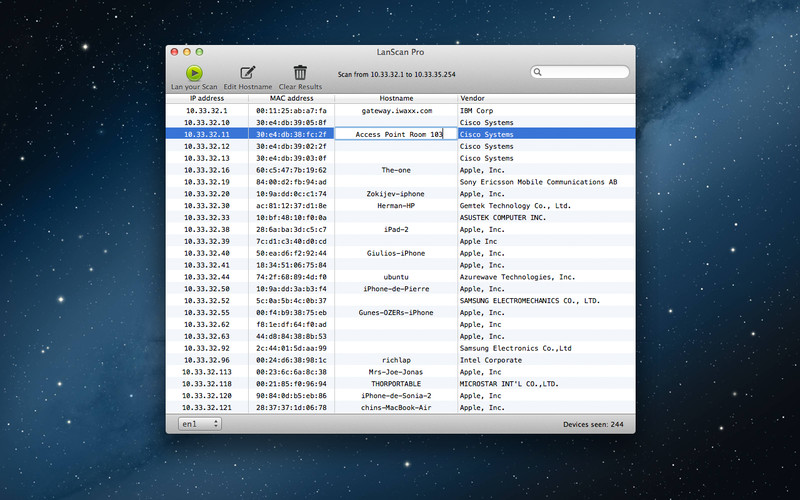Click the Devices seen: 244 status text
Image resolution: width=800 pixels, height=500 pixels.
593,424
